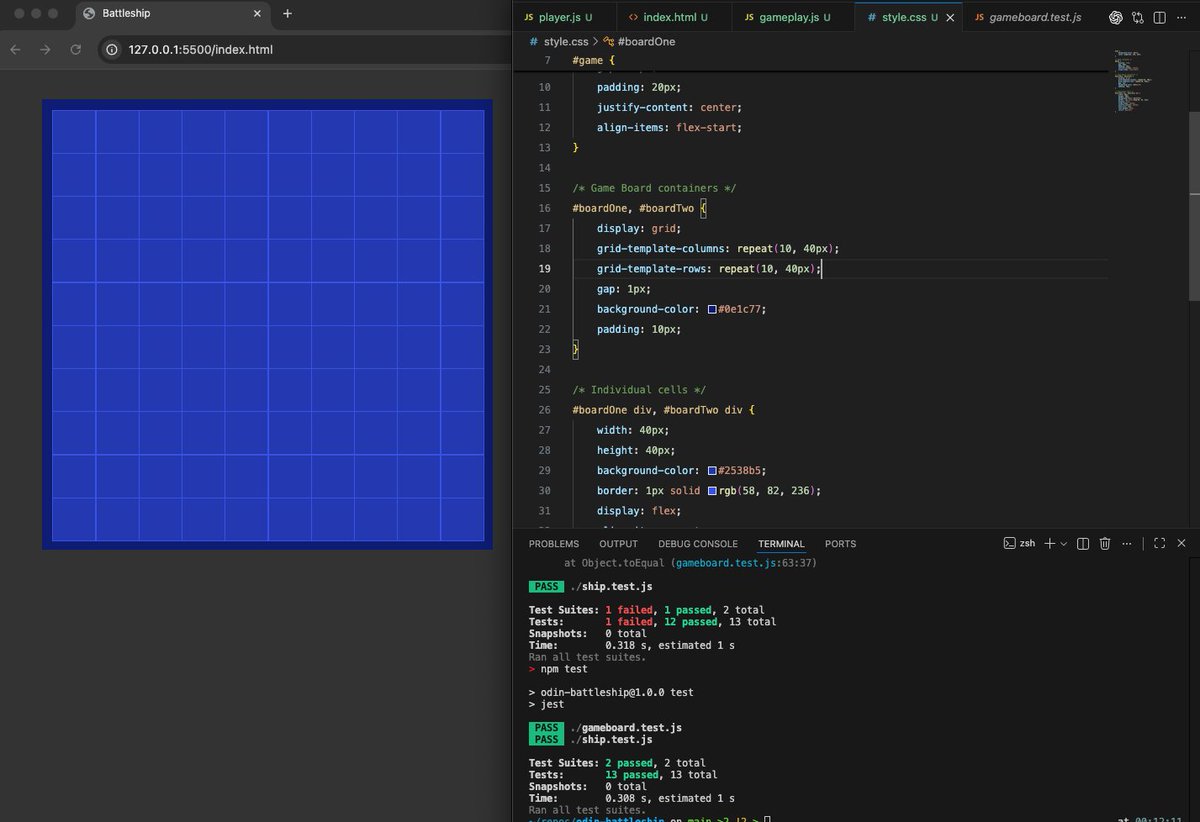Open the ChatGPT icon in editor toolbar
Screen dimensions: 1200x822
pos(1116,17)
